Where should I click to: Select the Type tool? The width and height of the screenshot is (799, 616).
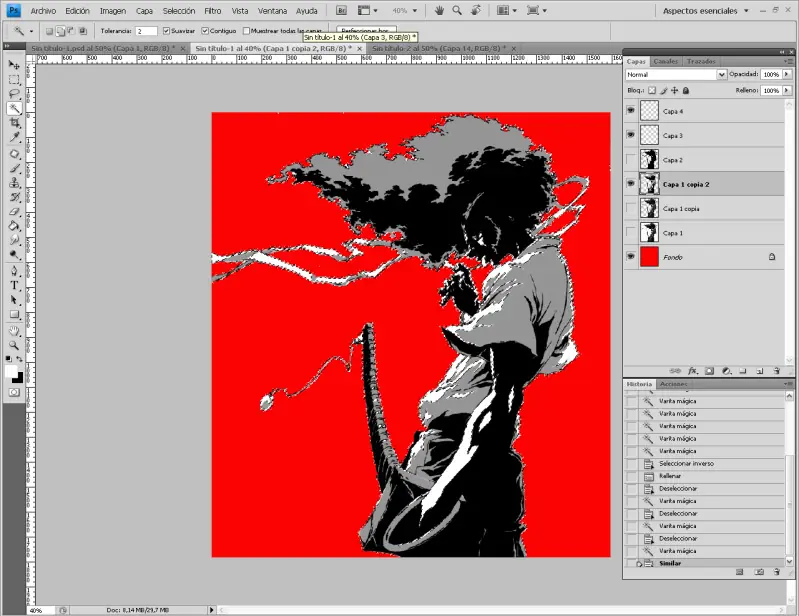point(14,285)
